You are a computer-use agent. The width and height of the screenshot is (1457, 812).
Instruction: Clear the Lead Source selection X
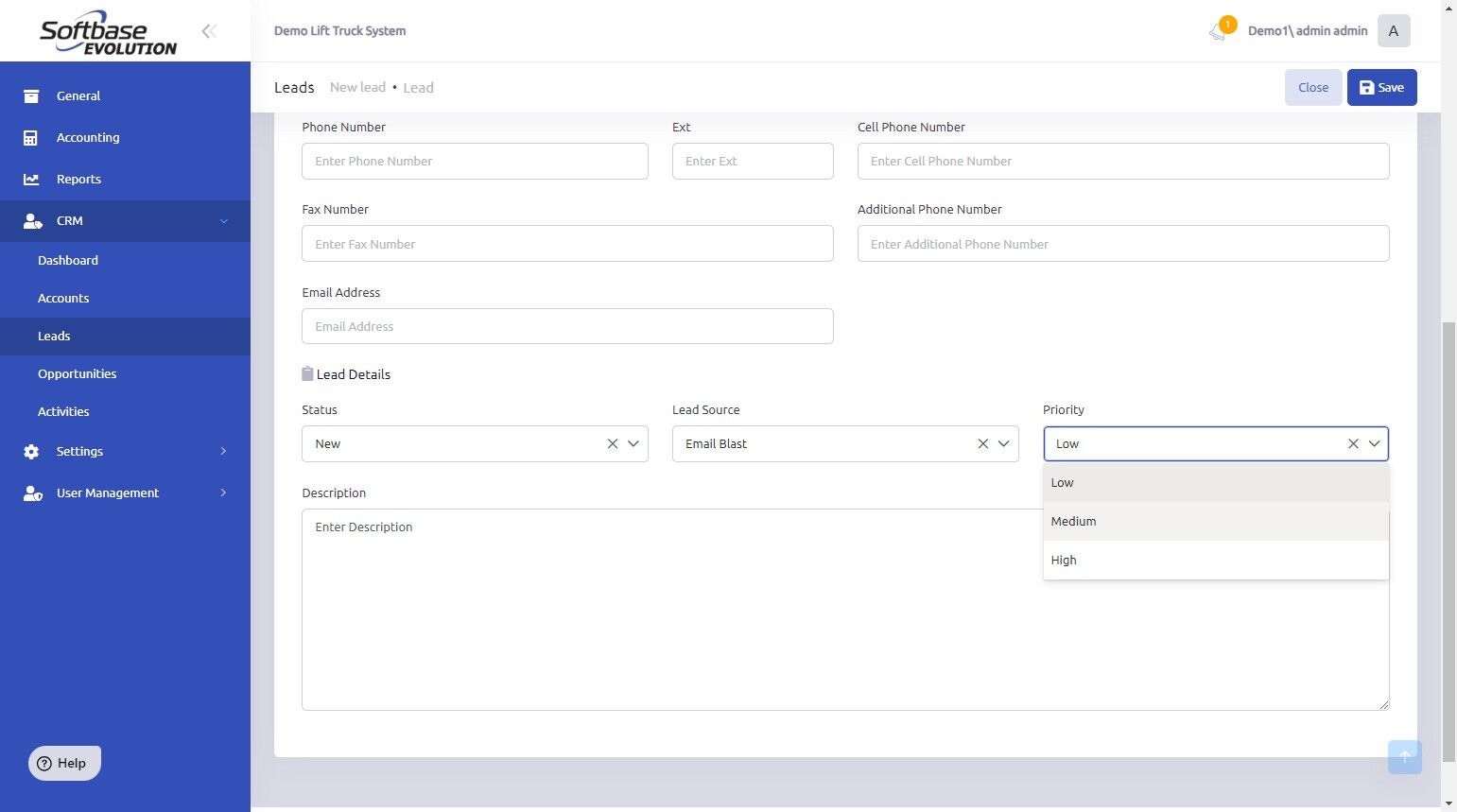tap(983, 444)
